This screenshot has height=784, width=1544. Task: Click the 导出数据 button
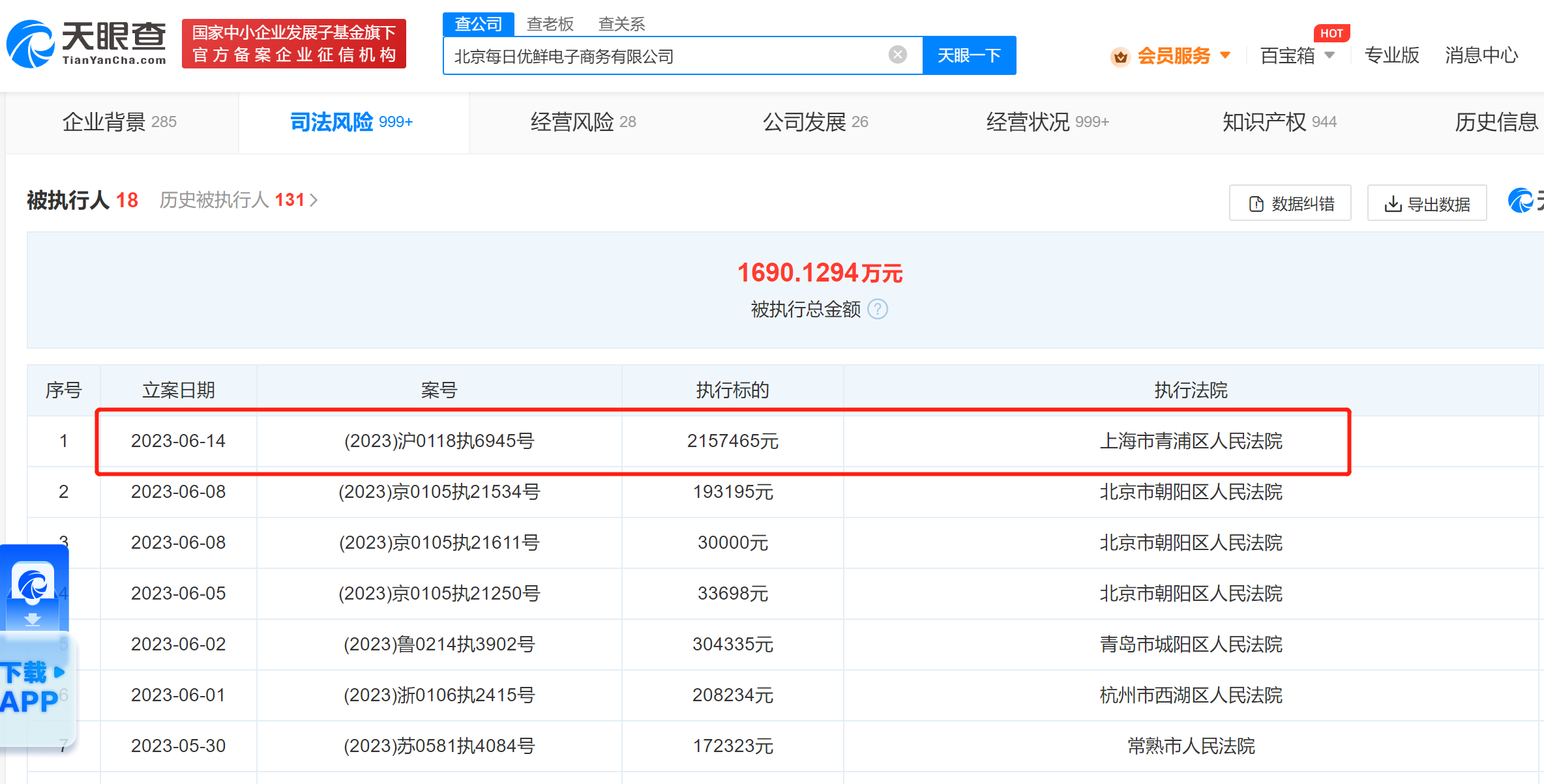(1427, 203)
